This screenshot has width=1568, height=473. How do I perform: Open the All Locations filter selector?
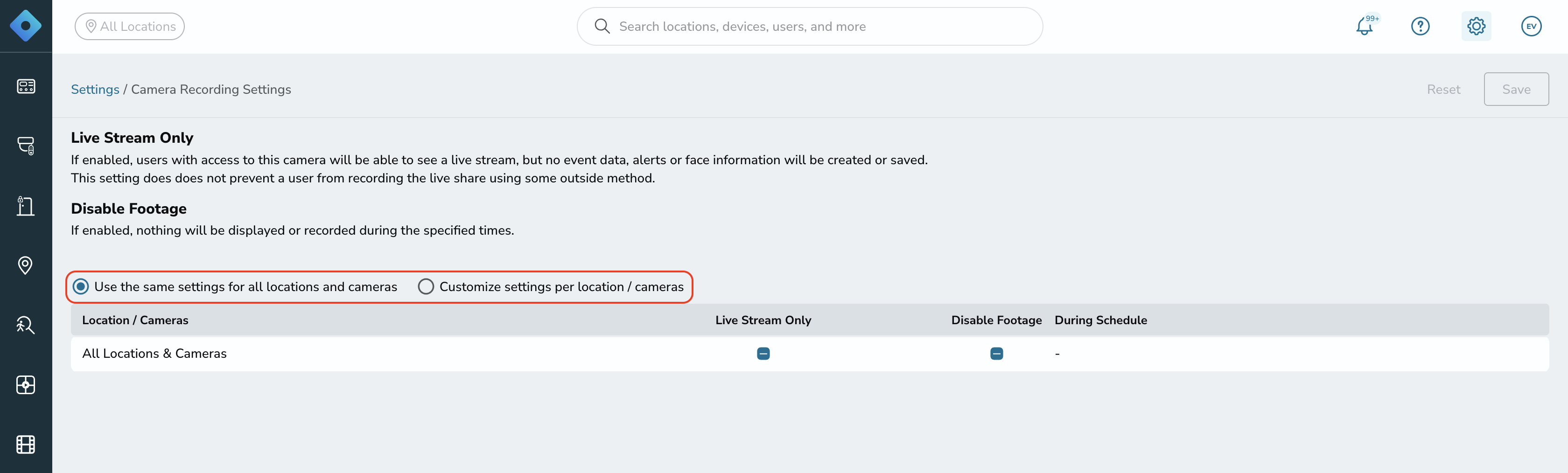click(x=130, y=26)
